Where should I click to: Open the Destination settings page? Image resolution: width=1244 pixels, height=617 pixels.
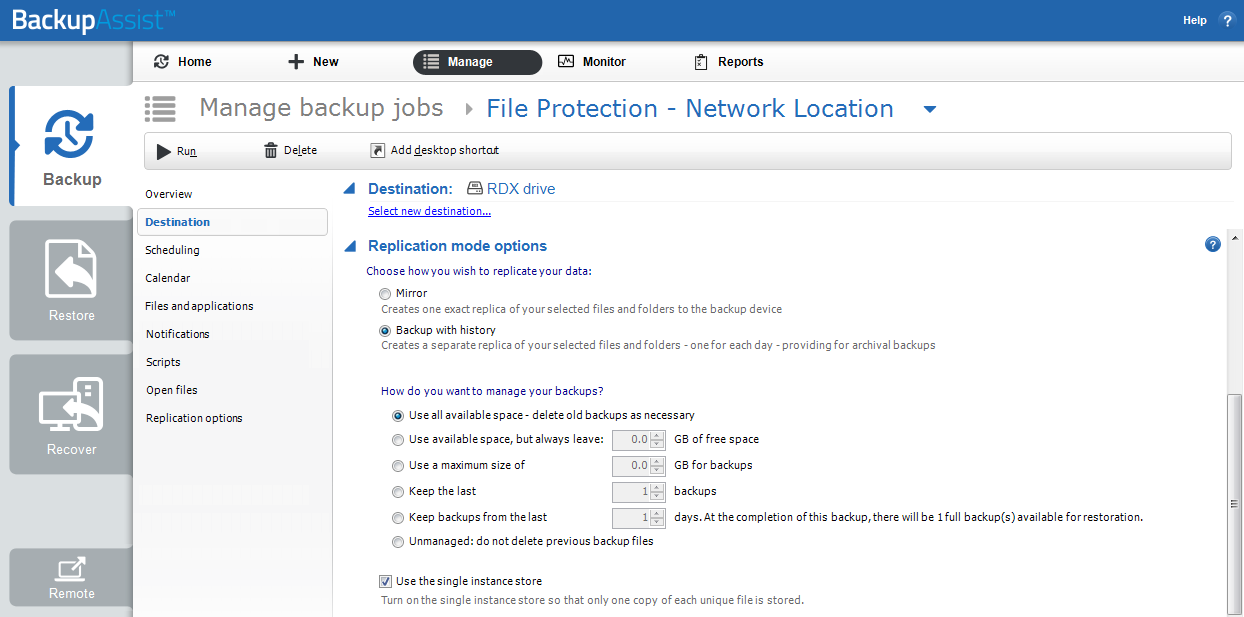coord(232,222)
